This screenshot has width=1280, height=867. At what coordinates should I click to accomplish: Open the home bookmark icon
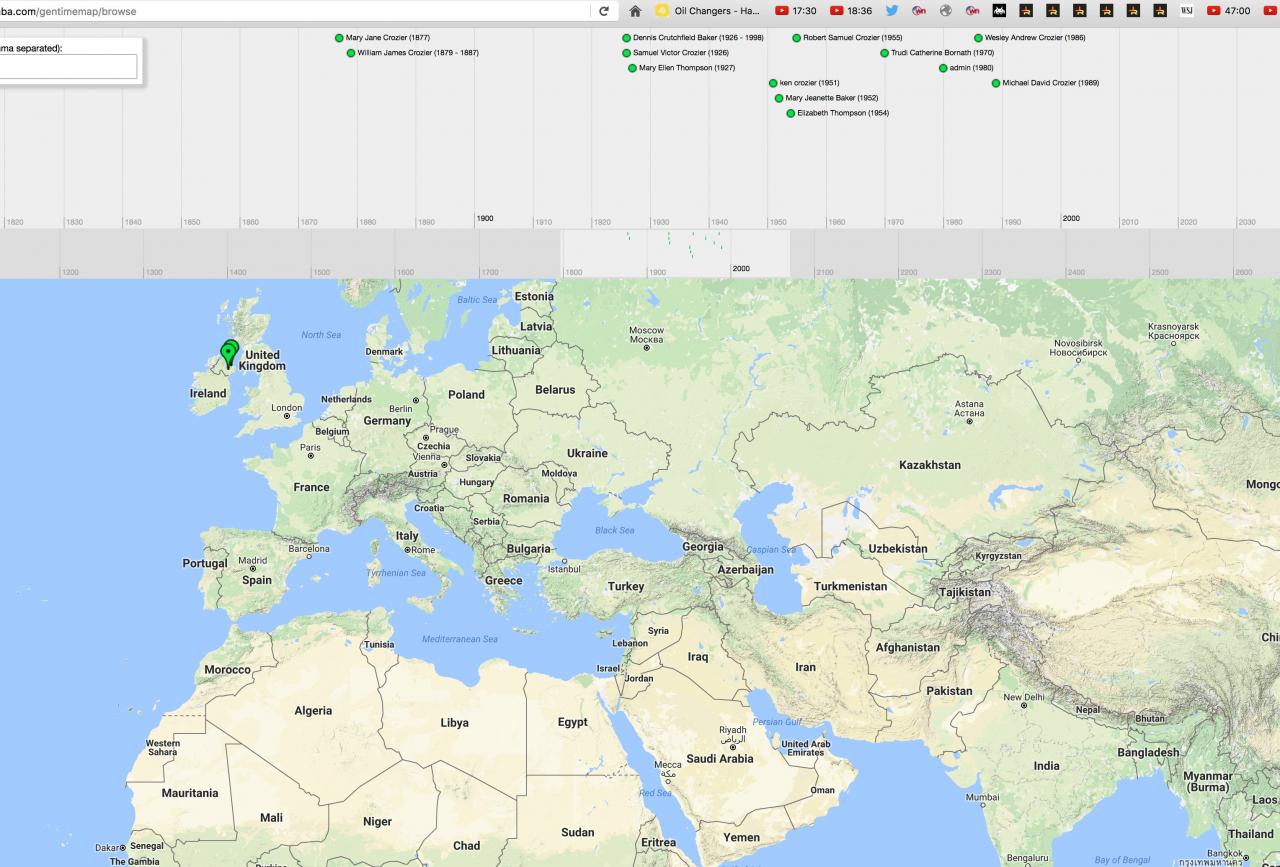[x=635, y=11]
